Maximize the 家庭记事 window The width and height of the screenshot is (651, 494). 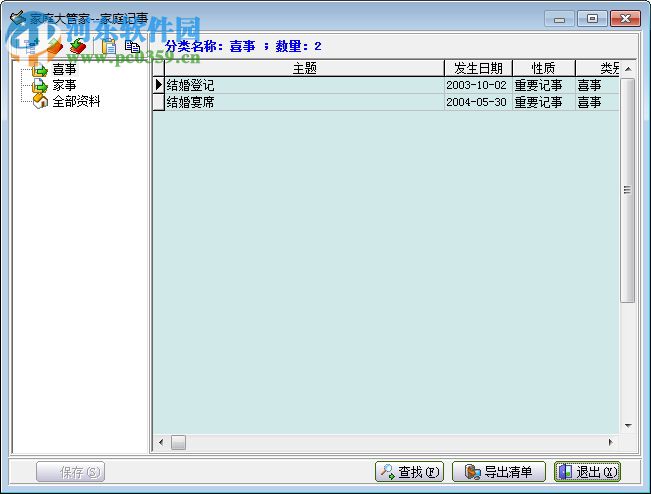click(x=592, y=19)
